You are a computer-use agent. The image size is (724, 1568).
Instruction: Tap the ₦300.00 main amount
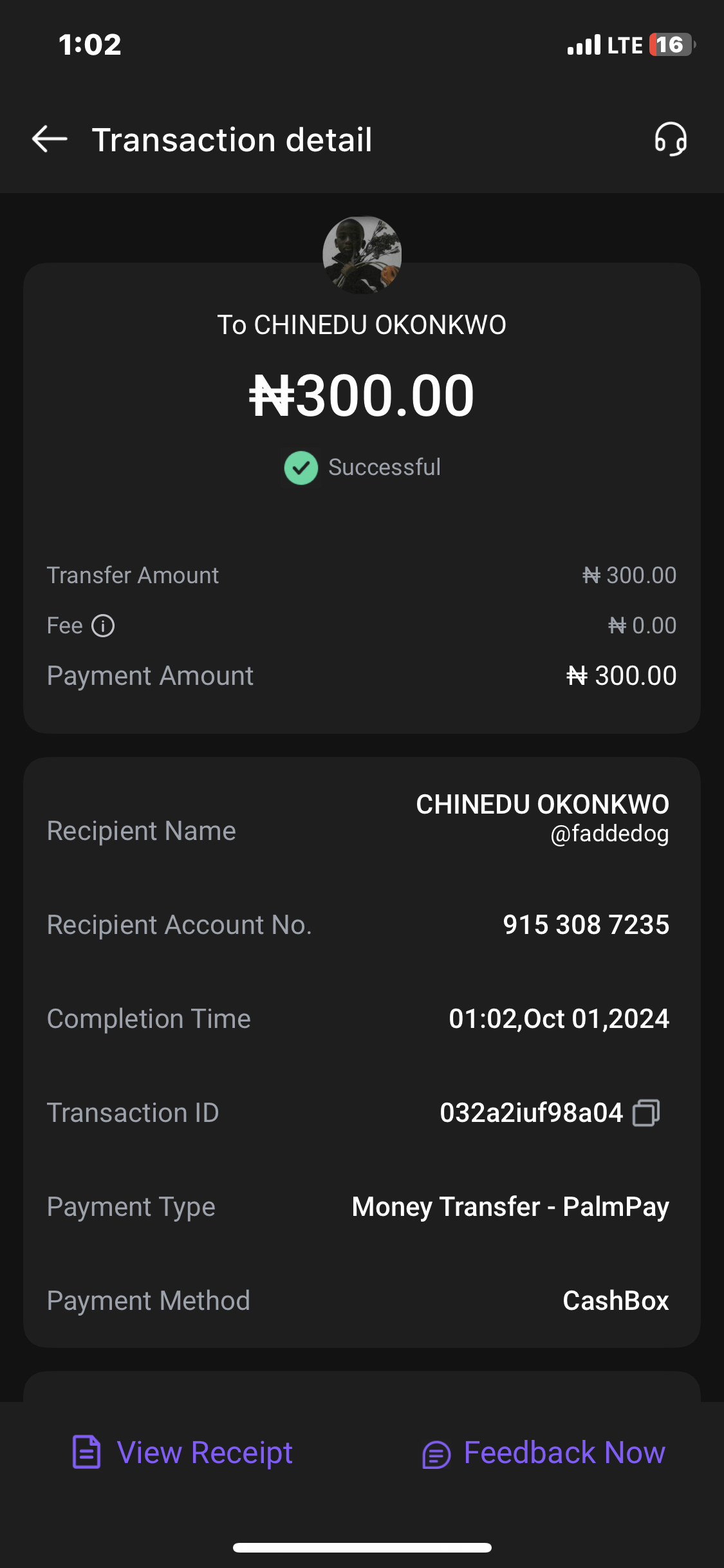362,395
